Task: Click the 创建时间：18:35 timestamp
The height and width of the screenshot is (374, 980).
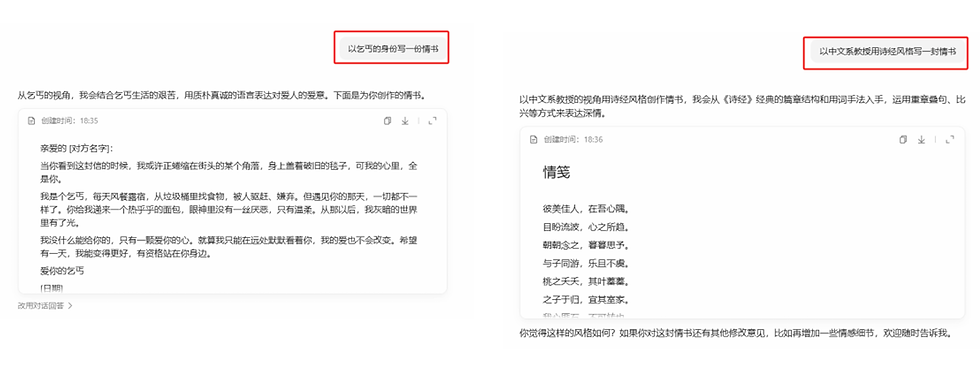Action: click(x=69, y=121)
